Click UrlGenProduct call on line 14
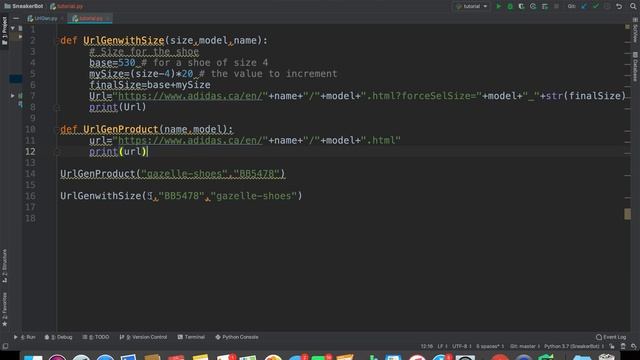 coord(173,174)
